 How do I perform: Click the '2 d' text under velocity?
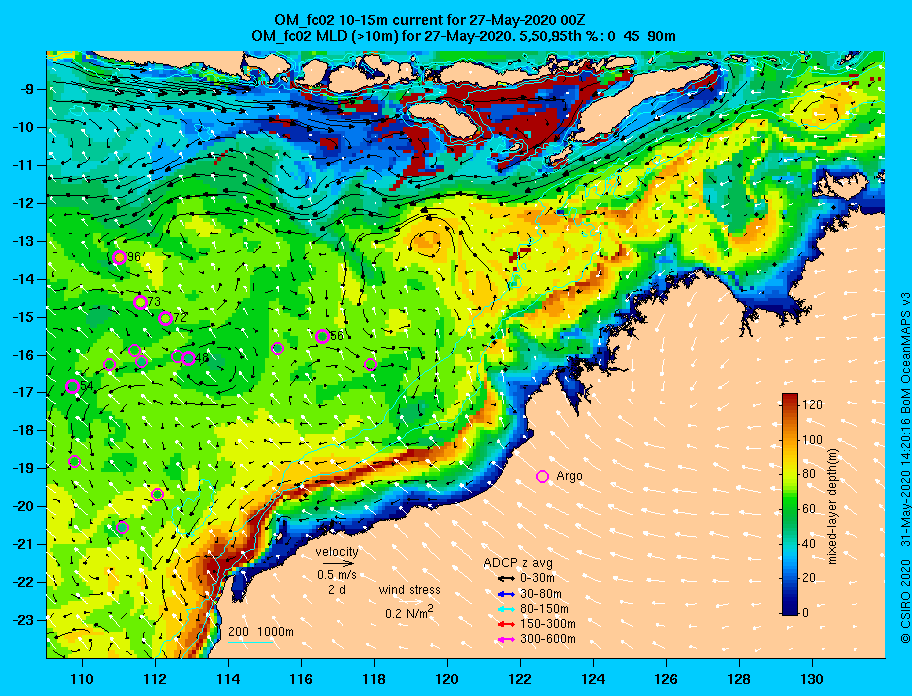(337, 588)
